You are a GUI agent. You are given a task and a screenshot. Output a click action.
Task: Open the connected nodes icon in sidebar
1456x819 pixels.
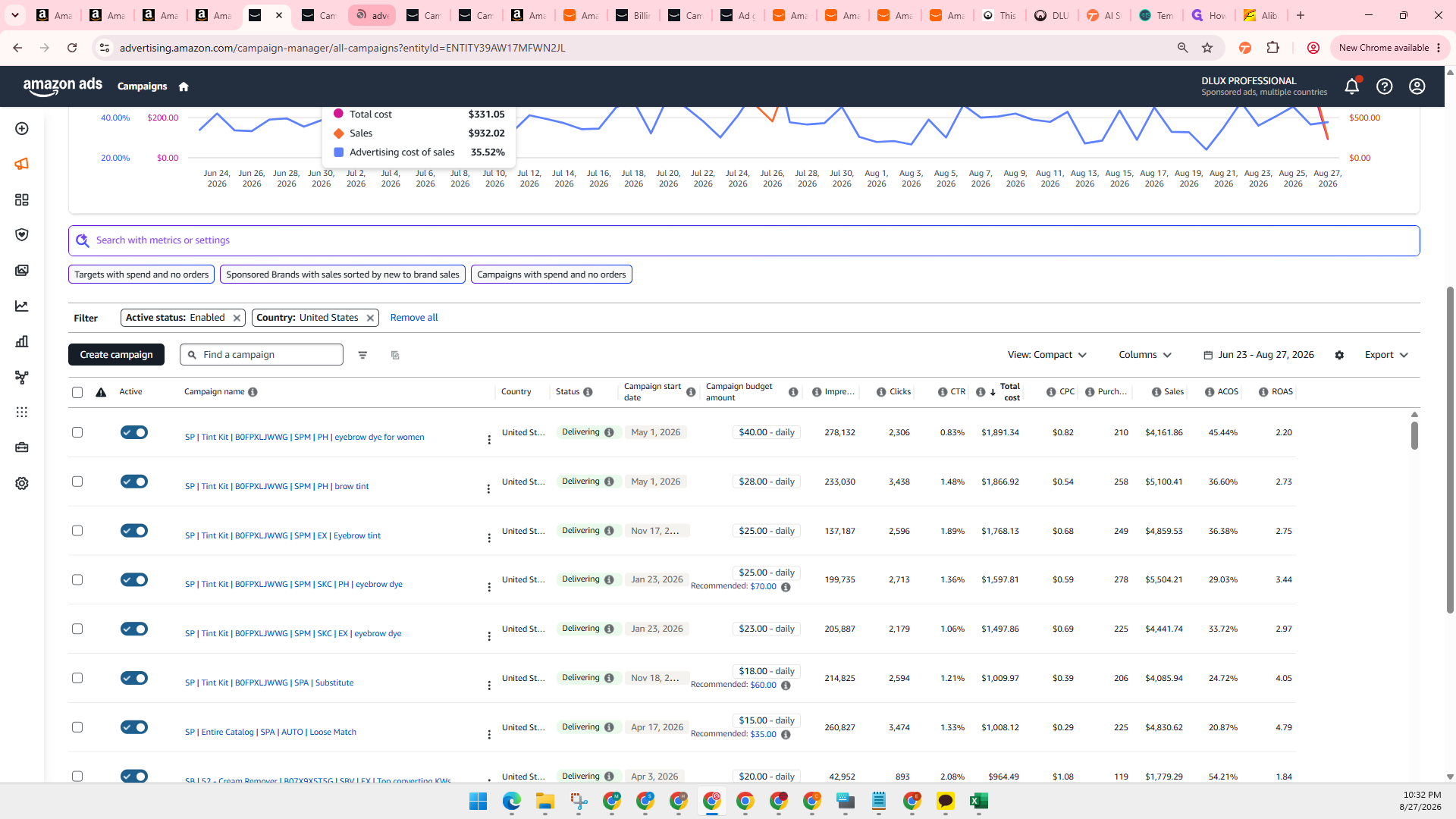click(x=22, y=377)
